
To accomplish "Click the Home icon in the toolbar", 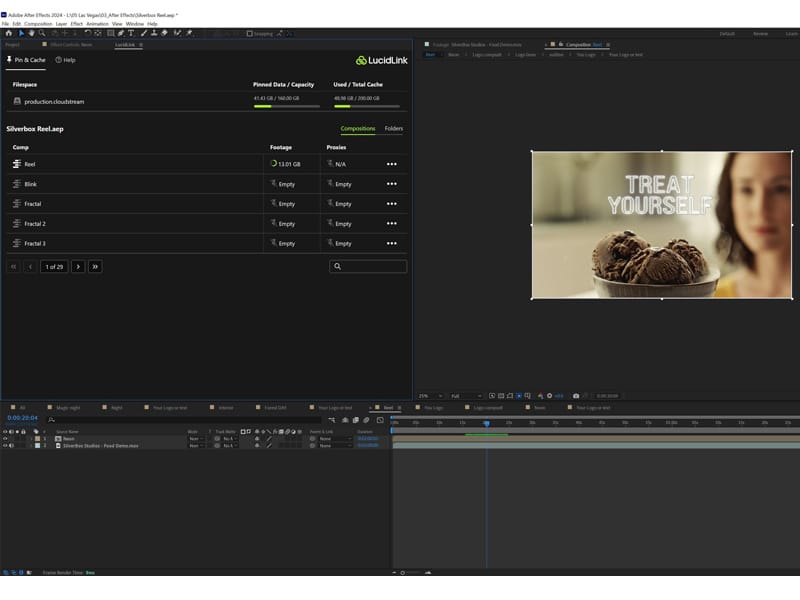I will pos(9,33).
